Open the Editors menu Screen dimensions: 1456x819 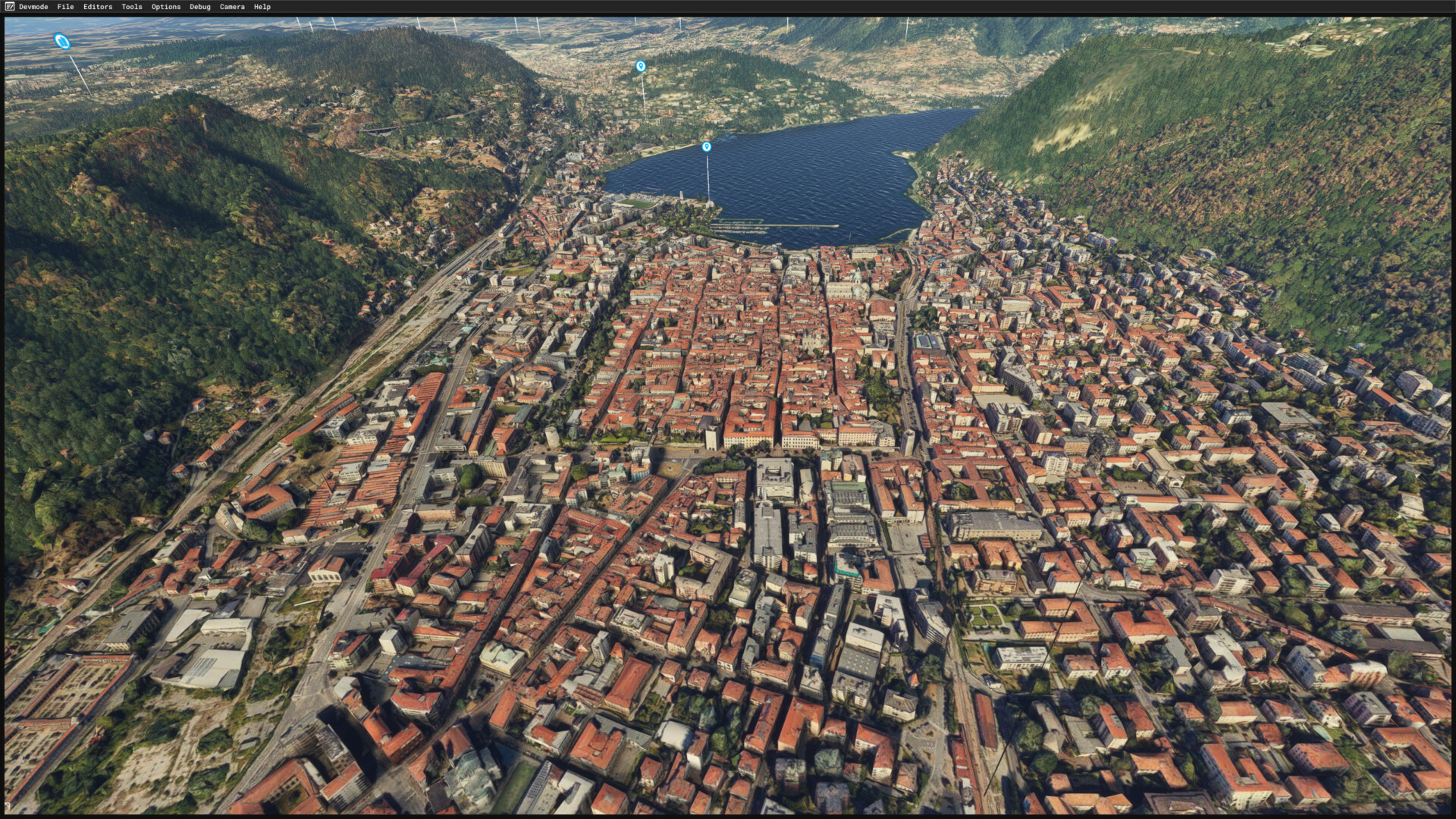click(98, 7)
